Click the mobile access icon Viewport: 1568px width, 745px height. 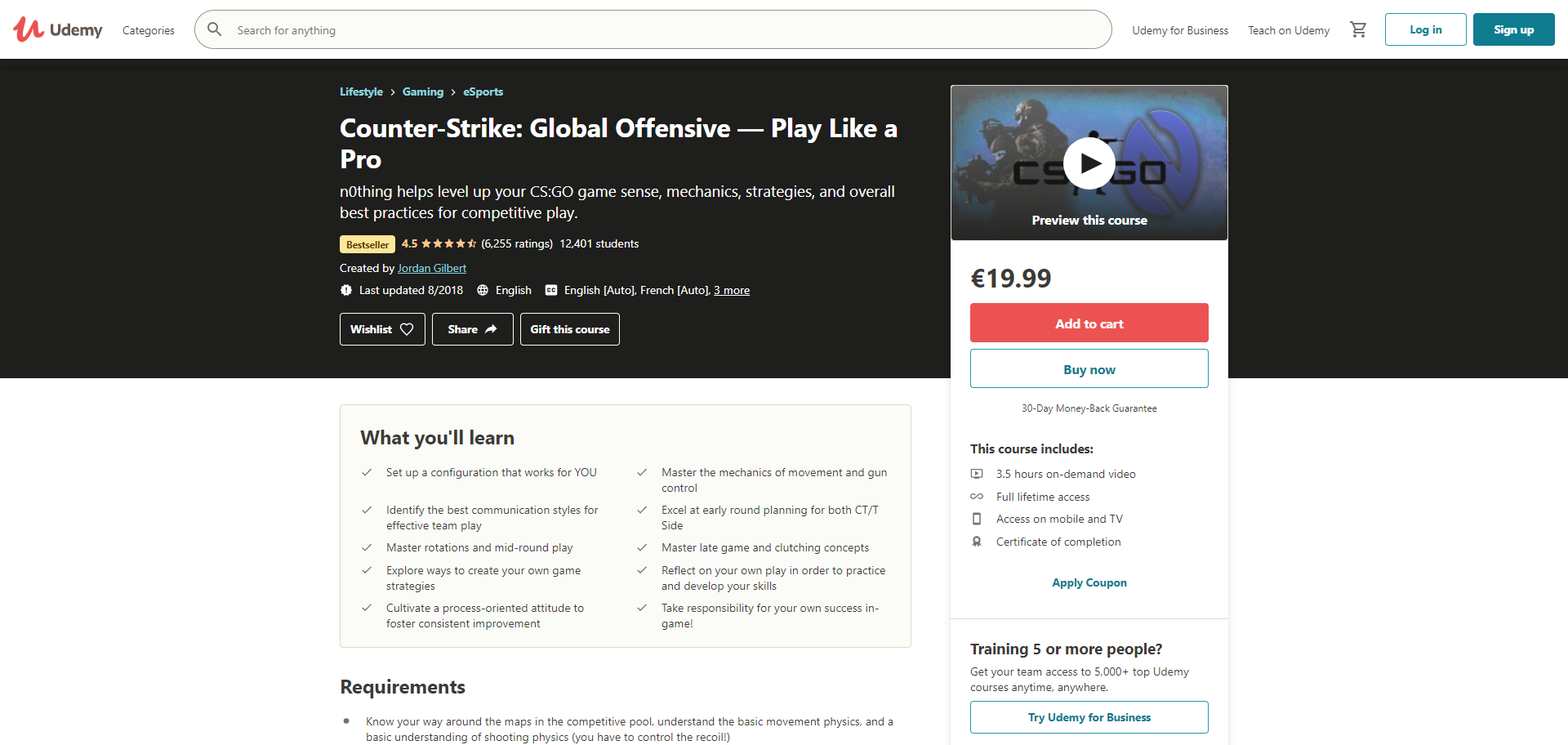point(977,519)
